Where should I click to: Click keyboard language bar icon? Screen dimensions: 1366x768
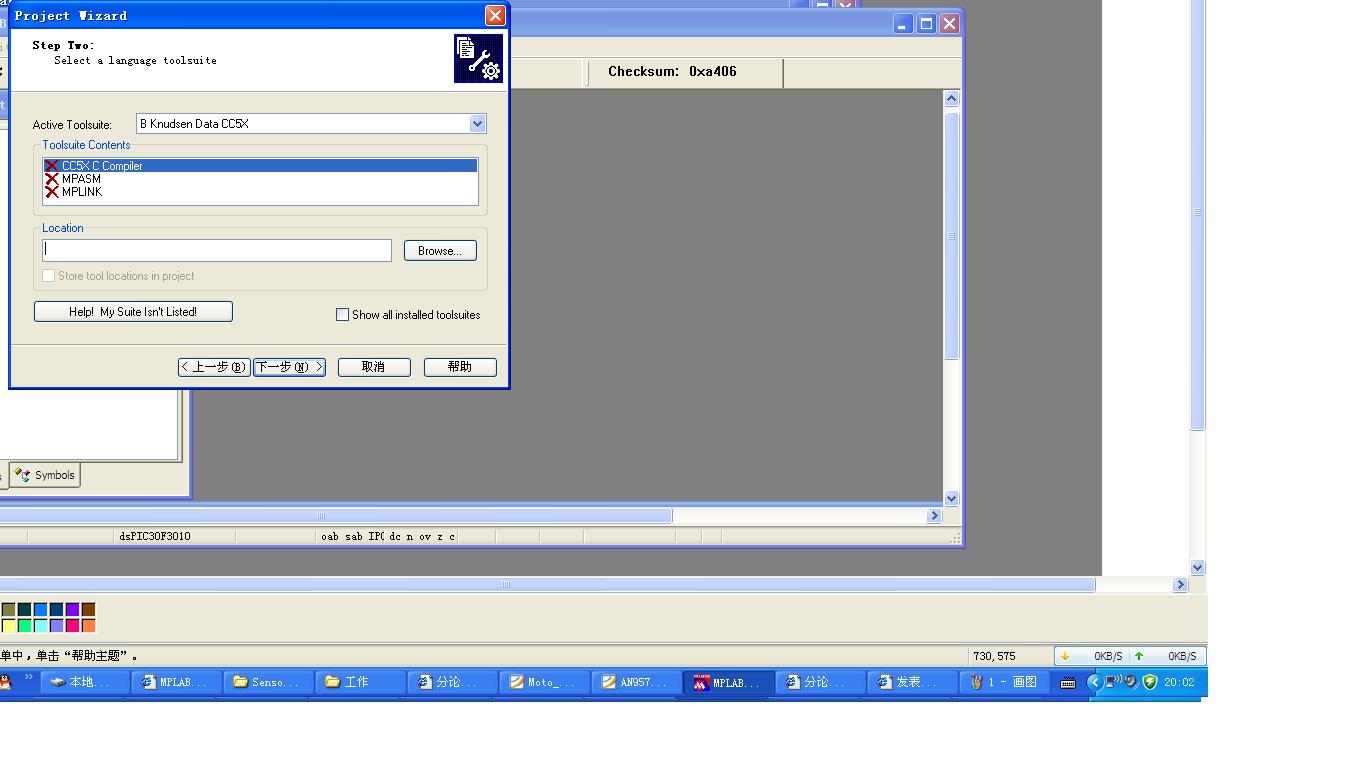point(1068,683)
